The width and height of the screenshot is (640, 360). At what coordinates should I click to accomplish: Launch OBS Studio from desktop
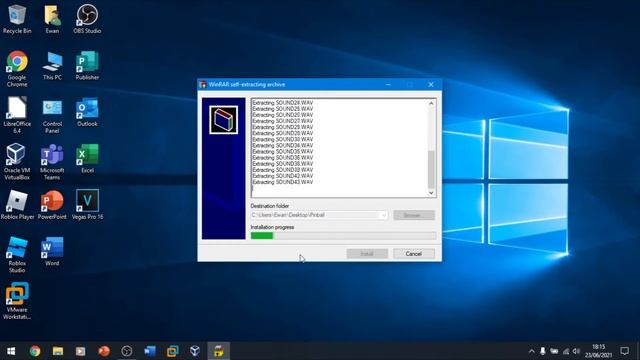pyautogui.click(x=87, y=19)
